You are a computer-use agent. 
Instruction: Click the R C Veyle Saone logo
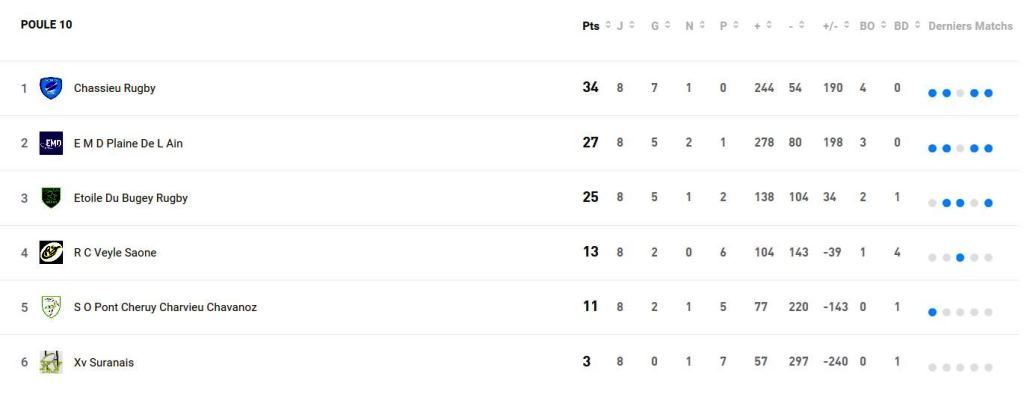point(51,253)
